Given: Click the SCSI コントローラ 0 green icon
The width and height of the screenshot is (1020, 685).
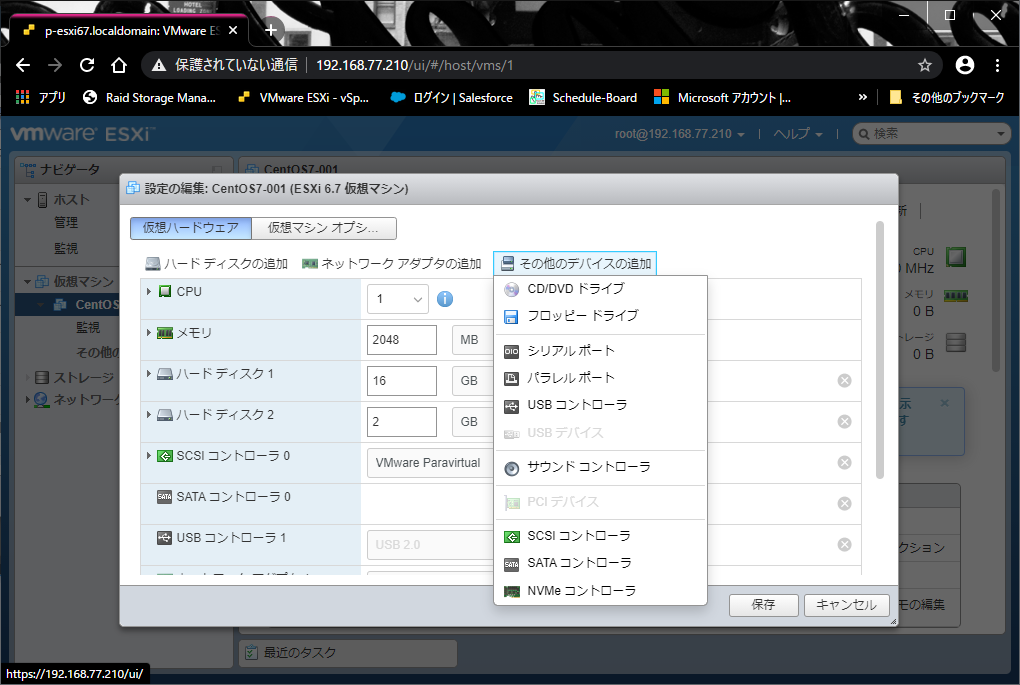Looking at the screenshot, I should pos(165,456).
